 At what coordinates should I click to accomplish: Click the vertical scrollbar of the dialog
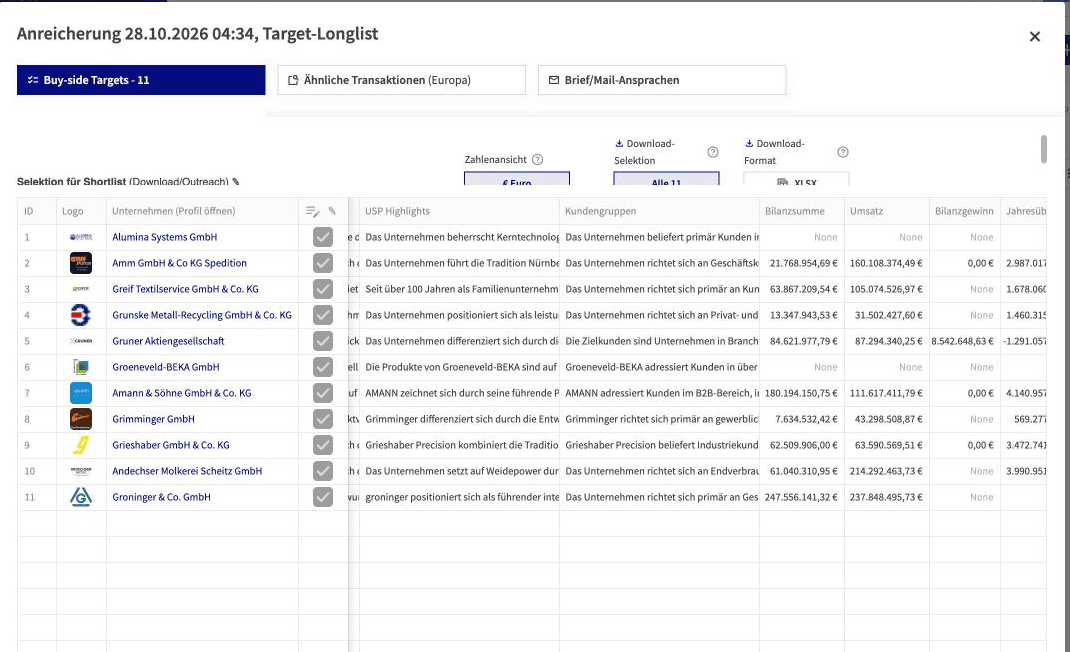(x=1043, y=149)
